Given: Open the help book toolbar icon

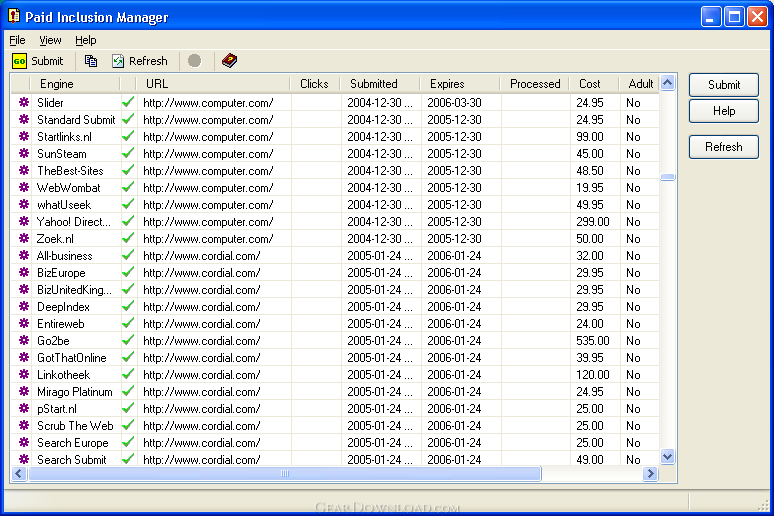Looking at the screenshot, I should (x=229, y=61).
